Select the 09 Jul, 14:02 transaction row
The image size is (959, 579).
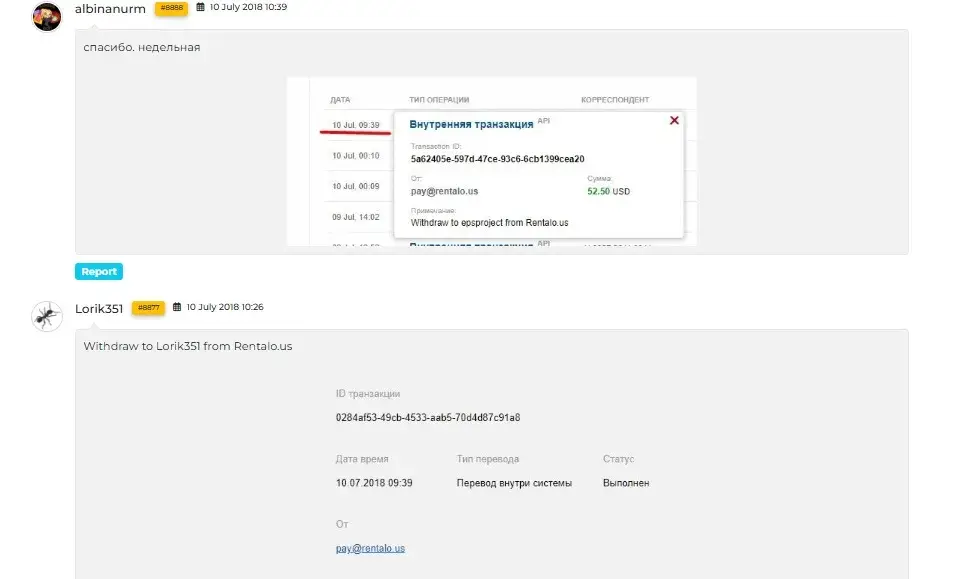click(356, 217)
